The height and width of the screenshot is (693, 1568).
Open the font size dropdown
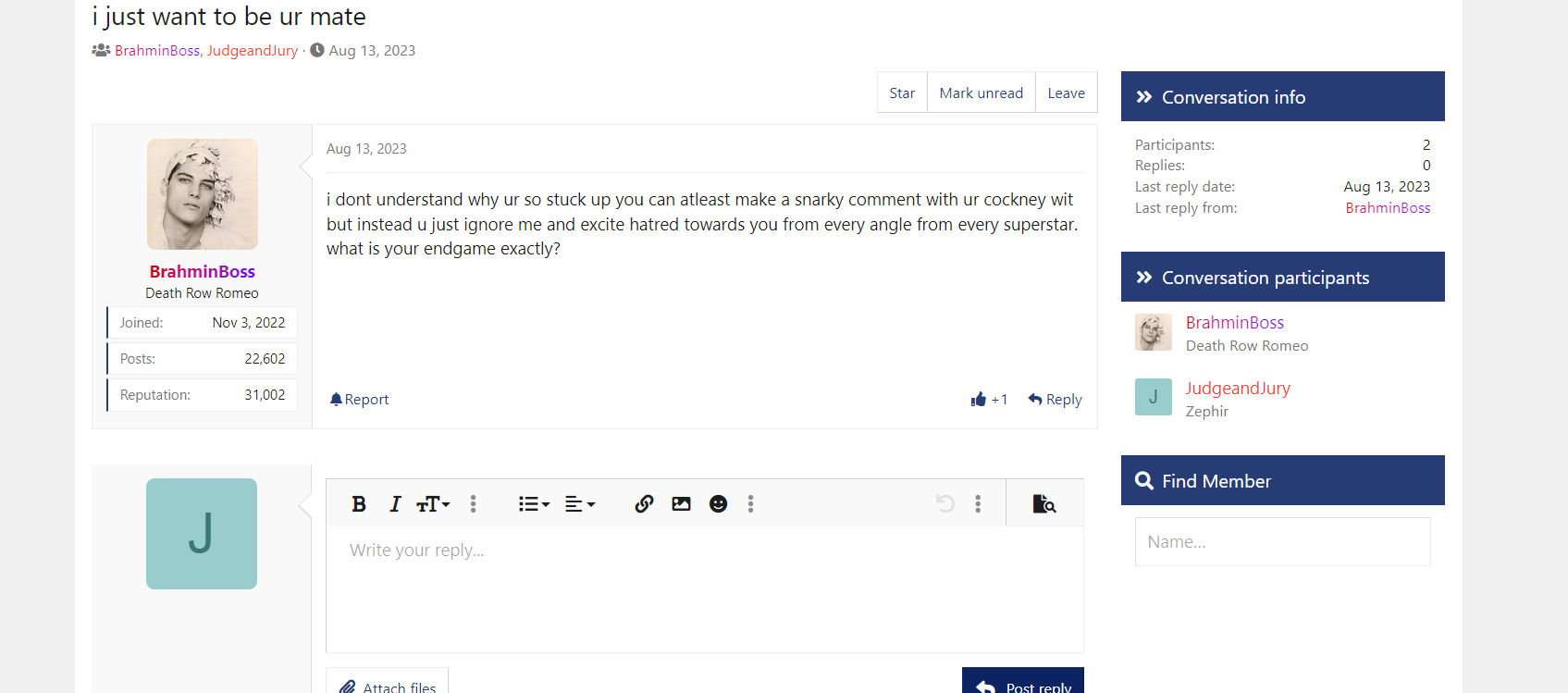(433, 504)
